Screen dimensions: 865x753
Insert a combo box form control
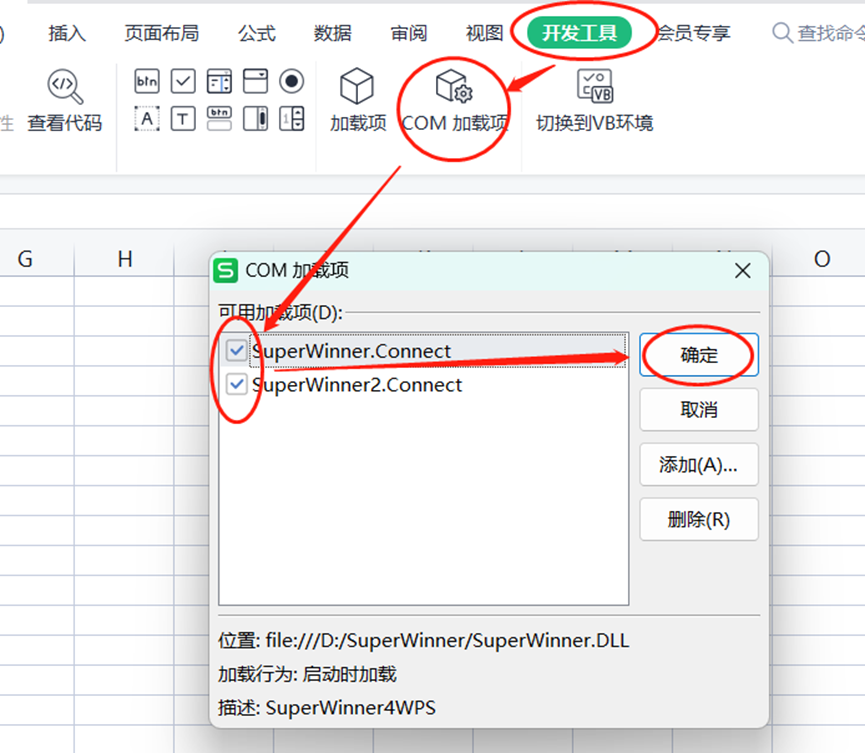tap(255, 82)
